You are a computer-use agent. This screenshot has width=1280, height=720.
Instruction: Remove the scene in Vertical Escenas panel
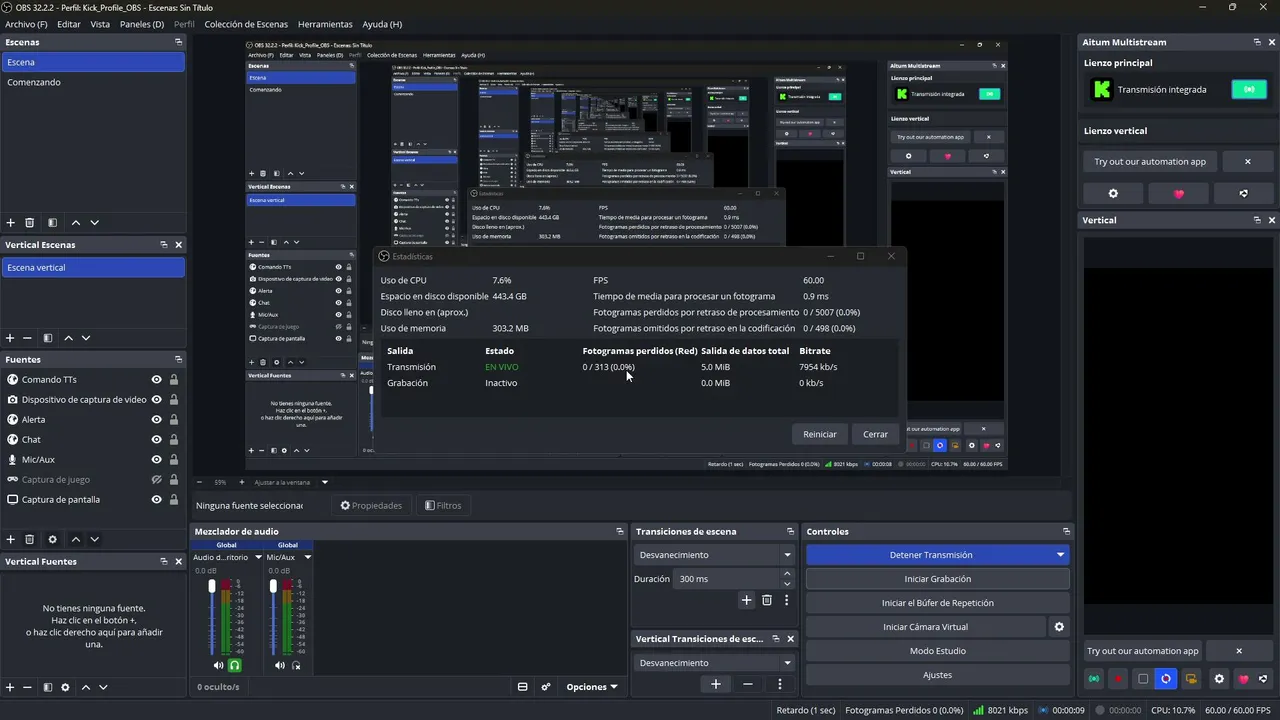pyautogui.click(x=28, y=339)
